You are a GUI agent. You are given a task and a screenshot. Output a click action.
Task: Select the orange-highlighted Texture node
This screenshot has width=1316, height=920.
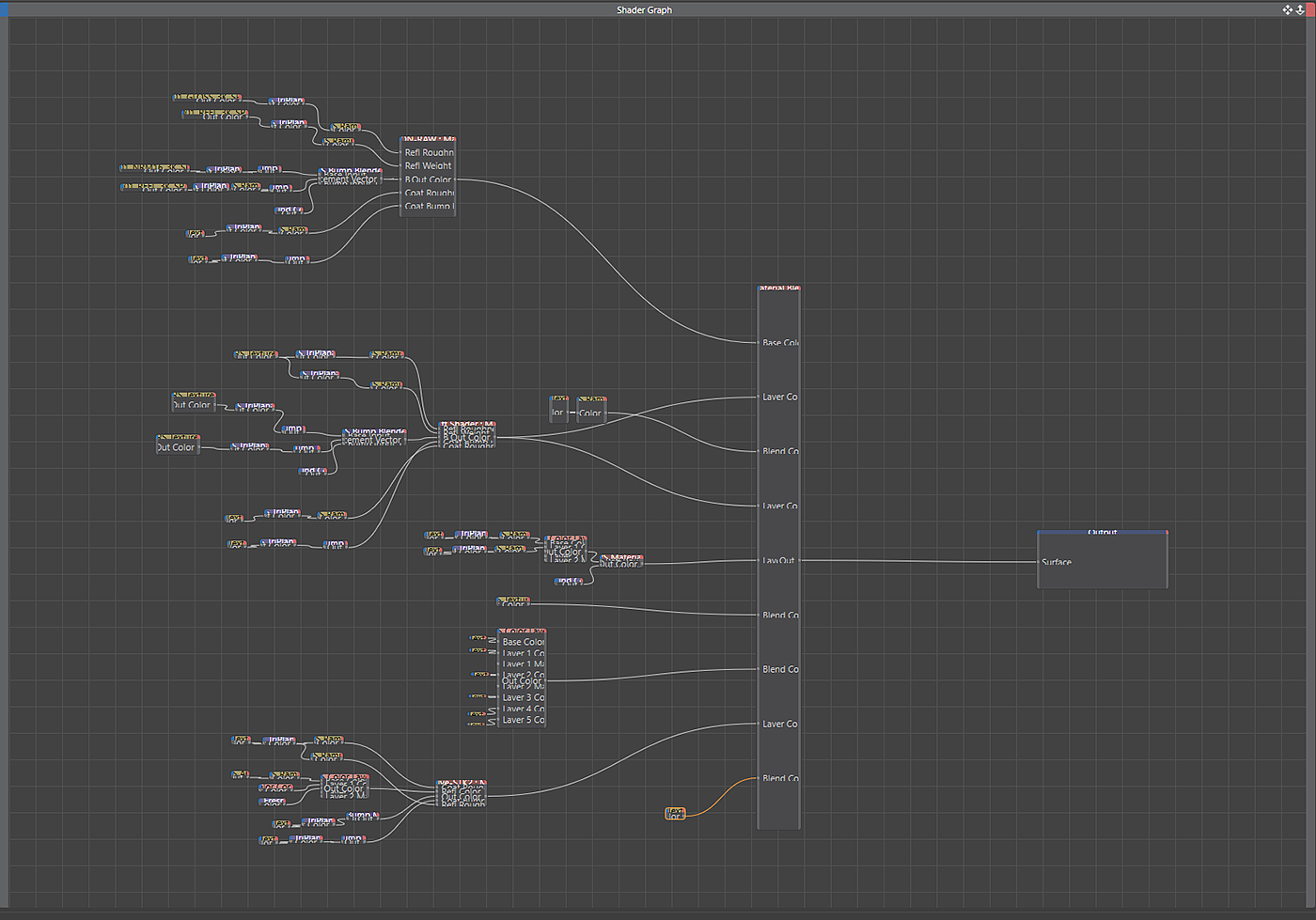[x=674, y=813]
